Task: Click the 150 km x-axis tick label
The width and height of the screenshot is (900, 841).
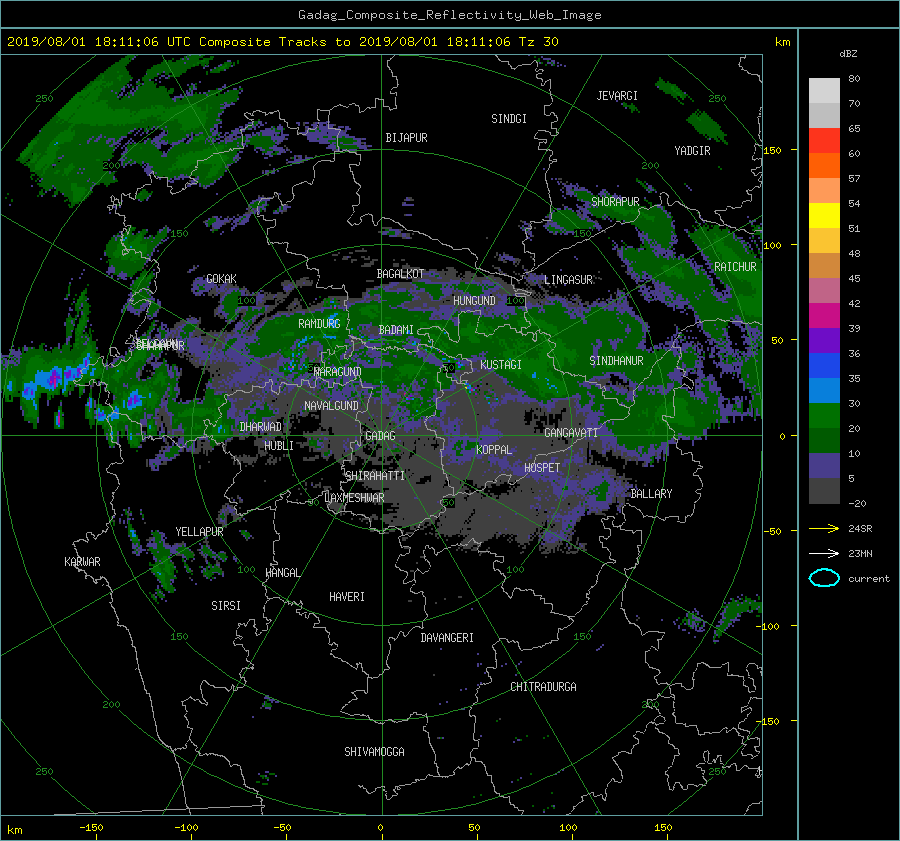Action: pyautogui.click(x=663, y=828)
